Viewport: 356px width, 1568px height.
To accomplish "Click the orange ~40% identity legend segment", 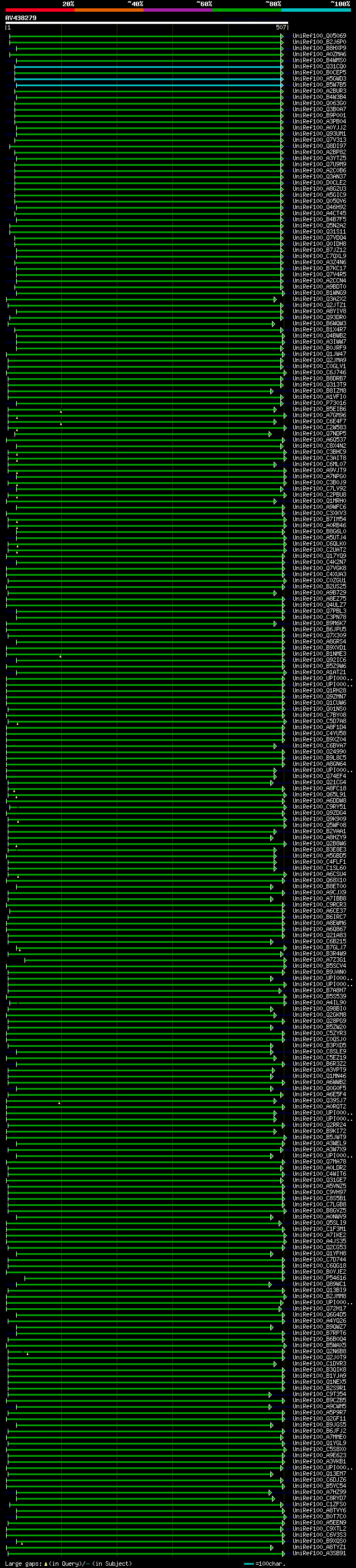I will (109, 10).
